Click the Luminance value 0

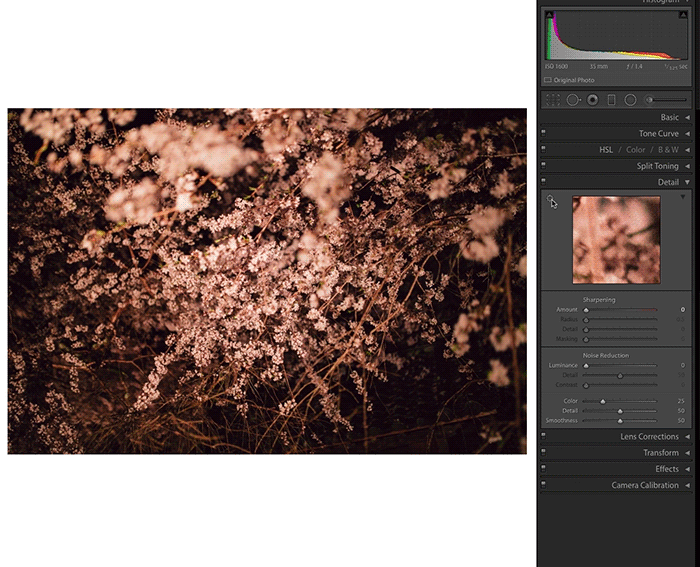tap(683, 365)
